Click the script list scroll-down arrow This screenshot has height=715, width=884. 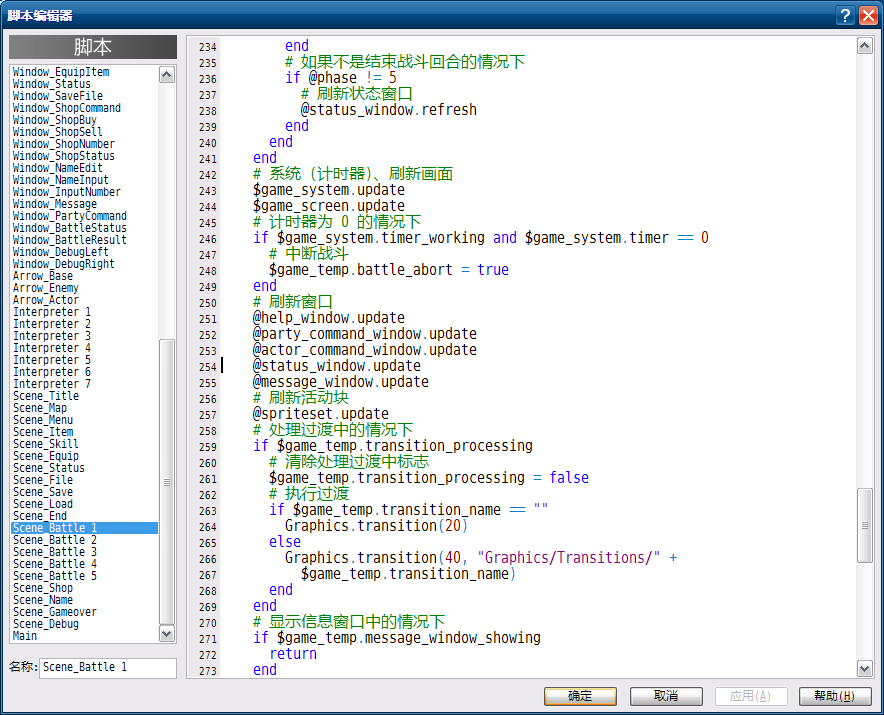(166, 634)
